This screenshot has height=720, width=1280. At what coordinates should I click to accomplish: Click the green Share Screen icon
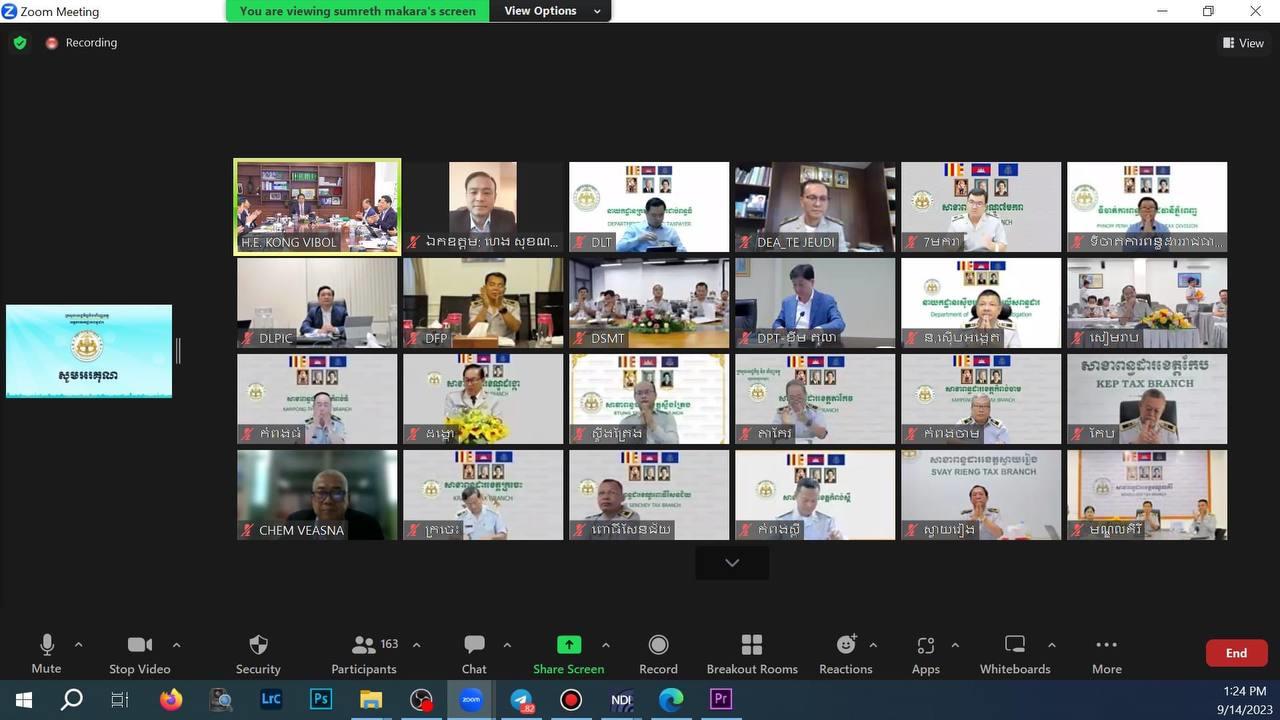[568, 645]
